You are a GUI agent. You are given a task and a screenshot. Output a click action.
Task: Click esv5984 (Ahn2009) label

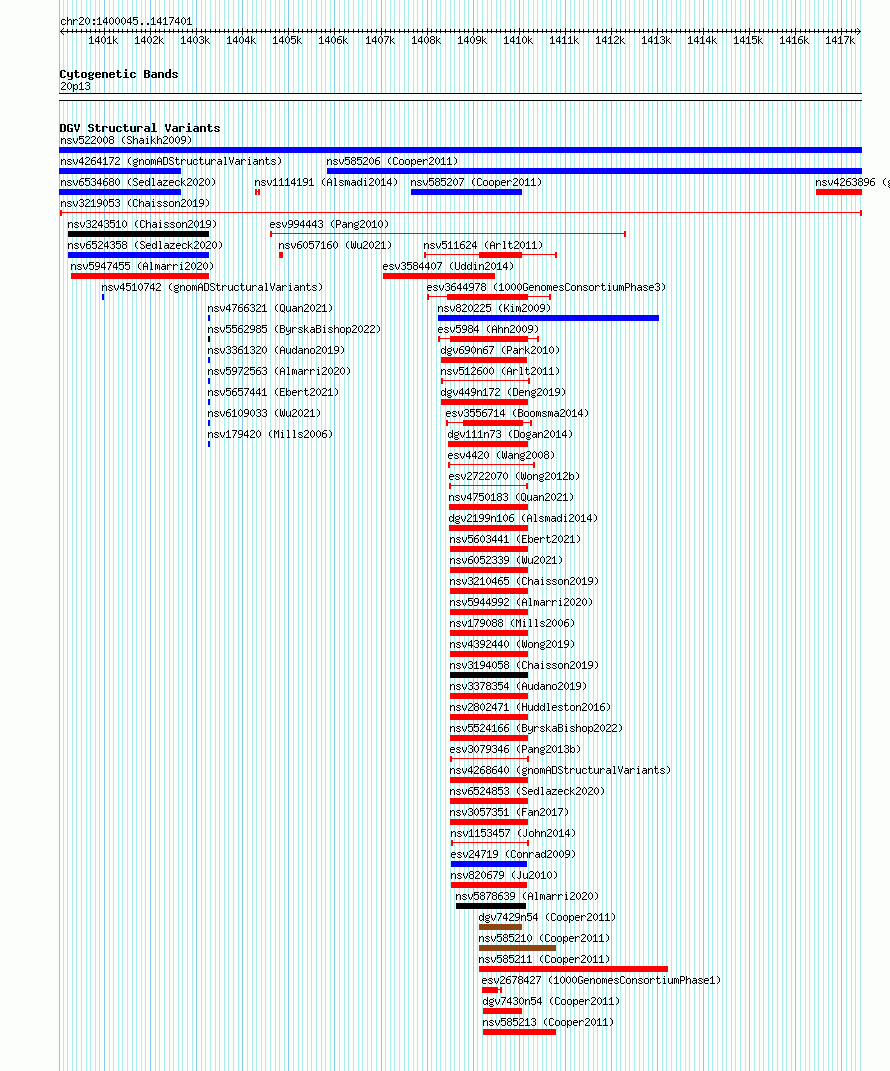[x=488, y=329]
